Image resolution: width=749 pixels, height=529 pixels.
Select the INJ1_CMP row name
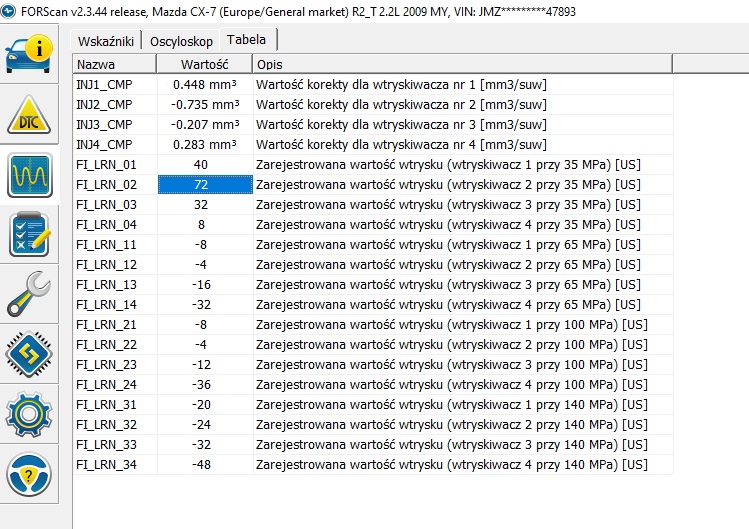pyautogui.click(x=104, y=84)
